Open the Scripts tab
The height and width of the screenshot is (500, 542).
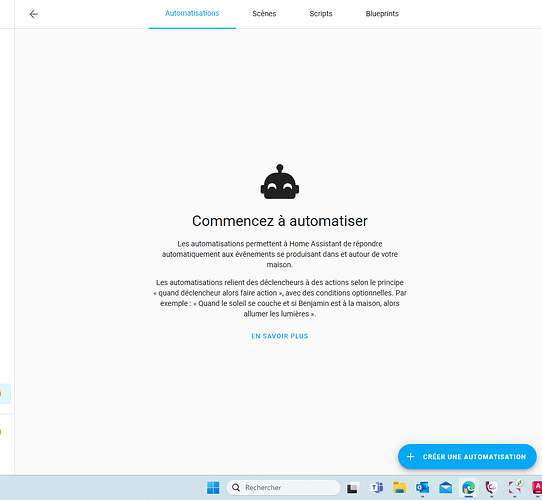[321, 14]
